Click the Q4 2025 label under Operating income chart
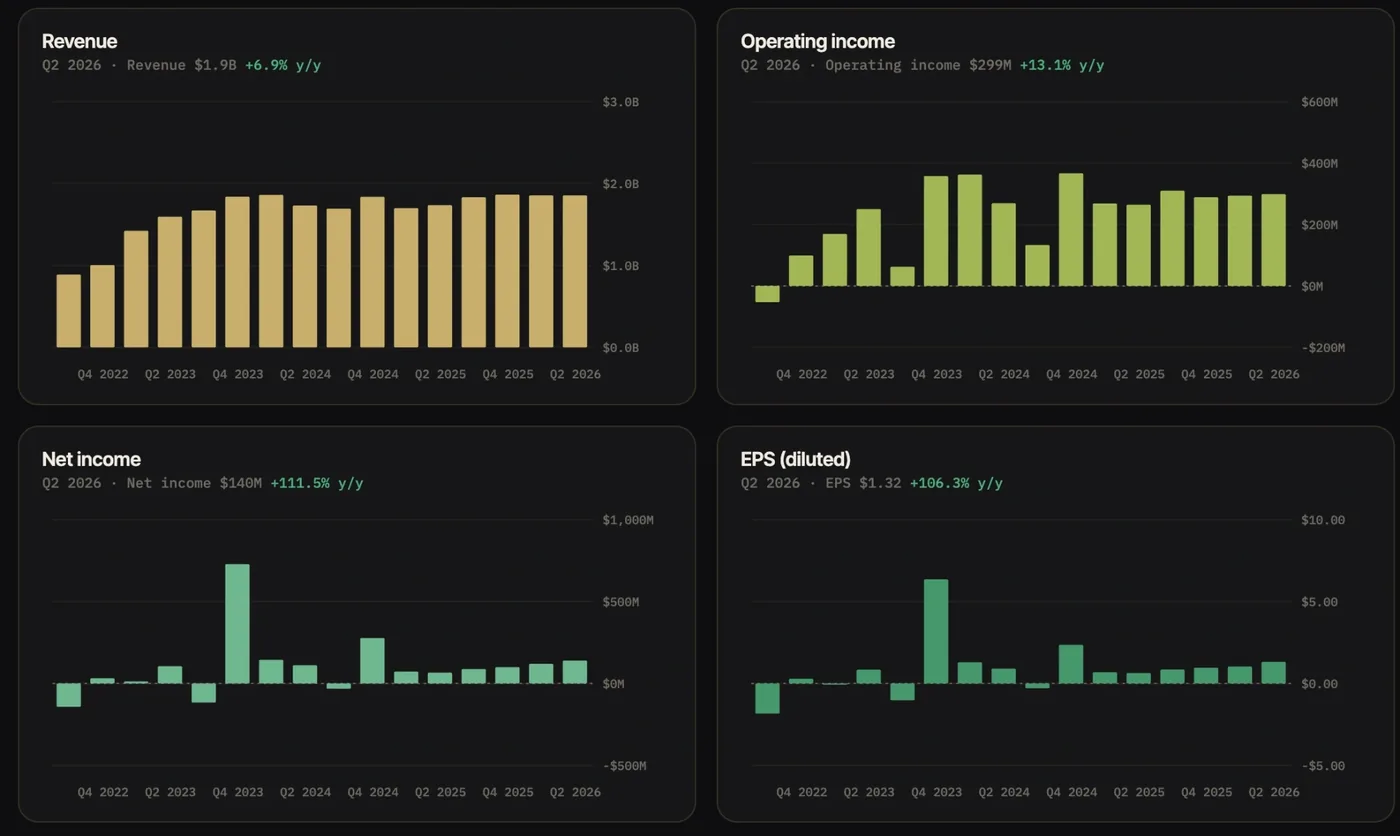1400x836 pixels. (1207, 374)
